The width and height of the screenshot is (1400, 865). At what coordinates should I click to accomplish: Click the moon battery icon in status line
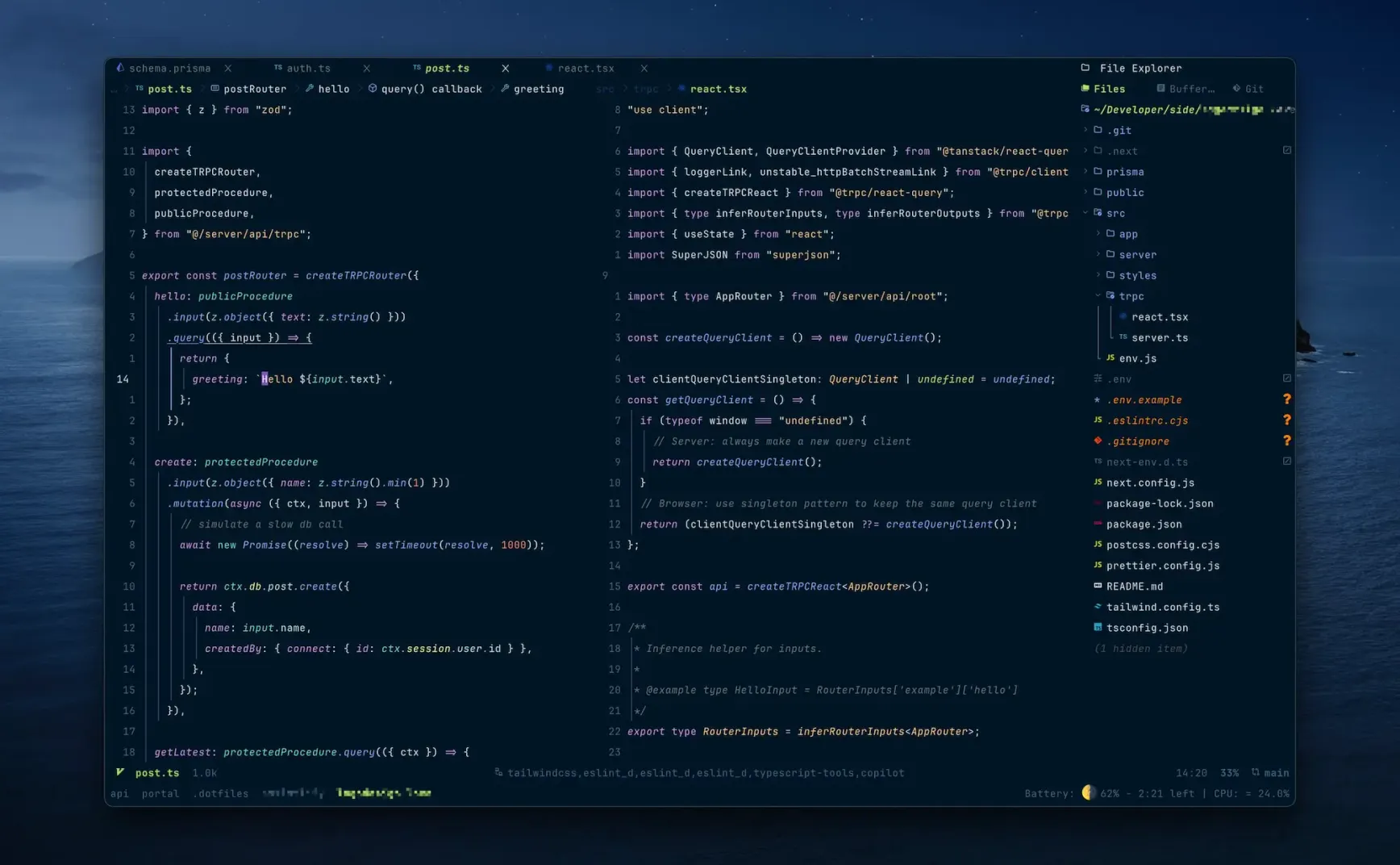[x=1089, y=793]
